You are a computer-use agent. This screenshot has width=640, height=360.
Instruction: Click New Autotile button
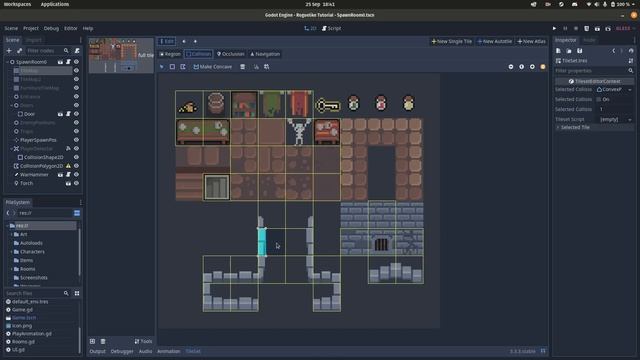495,41
